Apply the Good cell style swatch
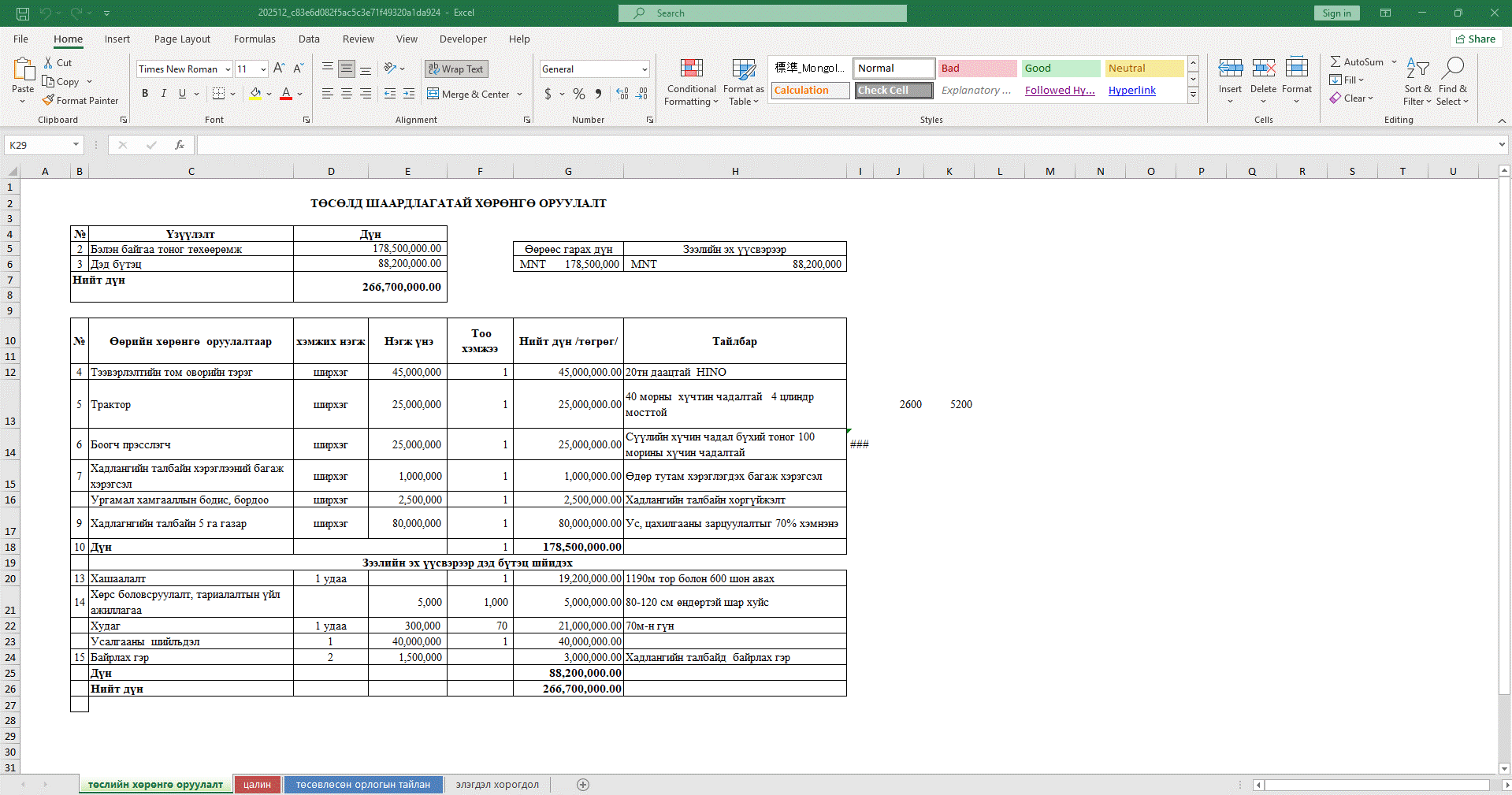This screenshot has height=795, width=1512. (1060, 69)
